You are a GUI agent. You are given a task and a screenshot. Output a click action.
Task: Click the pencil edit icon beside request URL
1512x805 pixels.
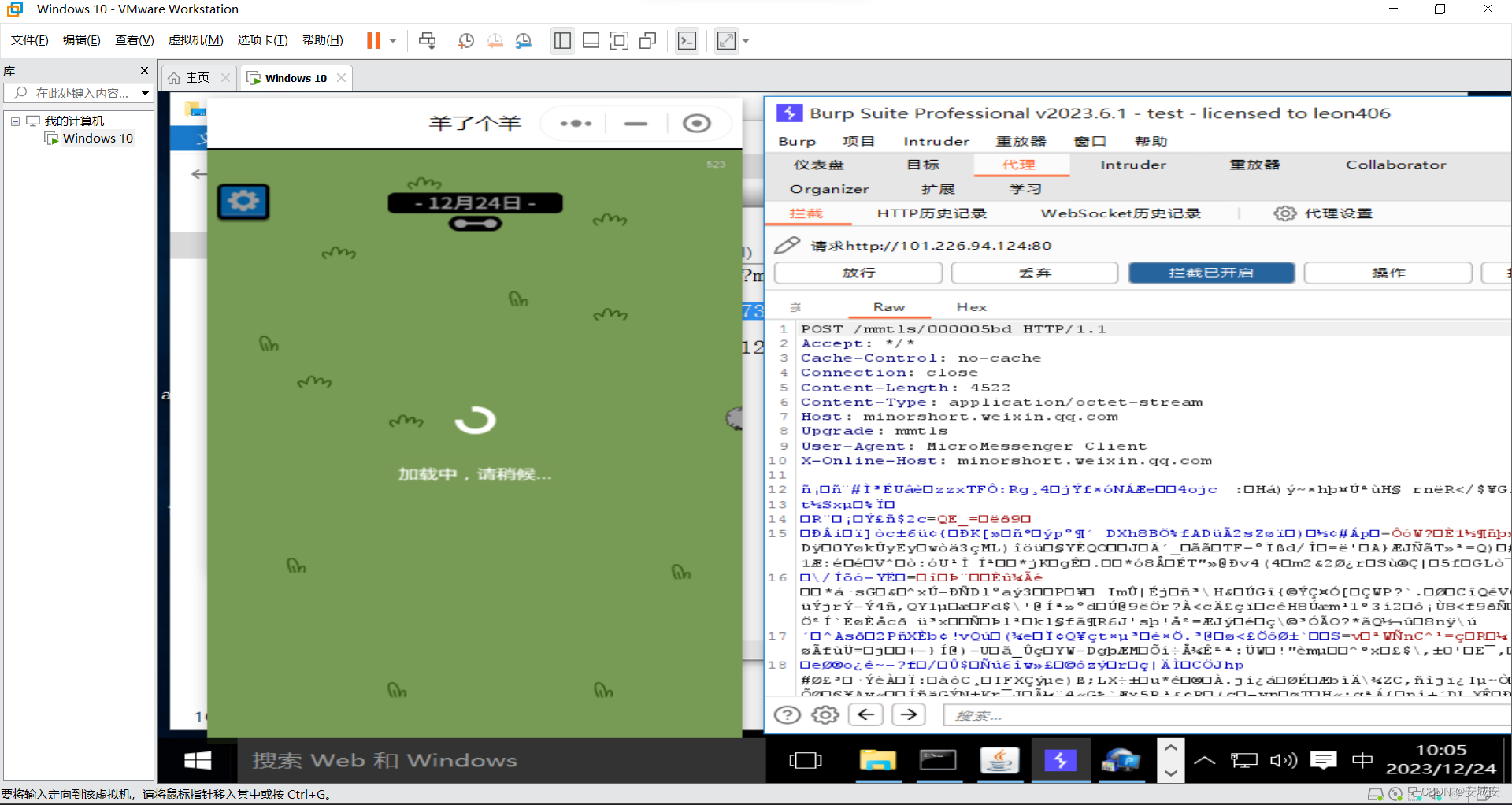787,246
